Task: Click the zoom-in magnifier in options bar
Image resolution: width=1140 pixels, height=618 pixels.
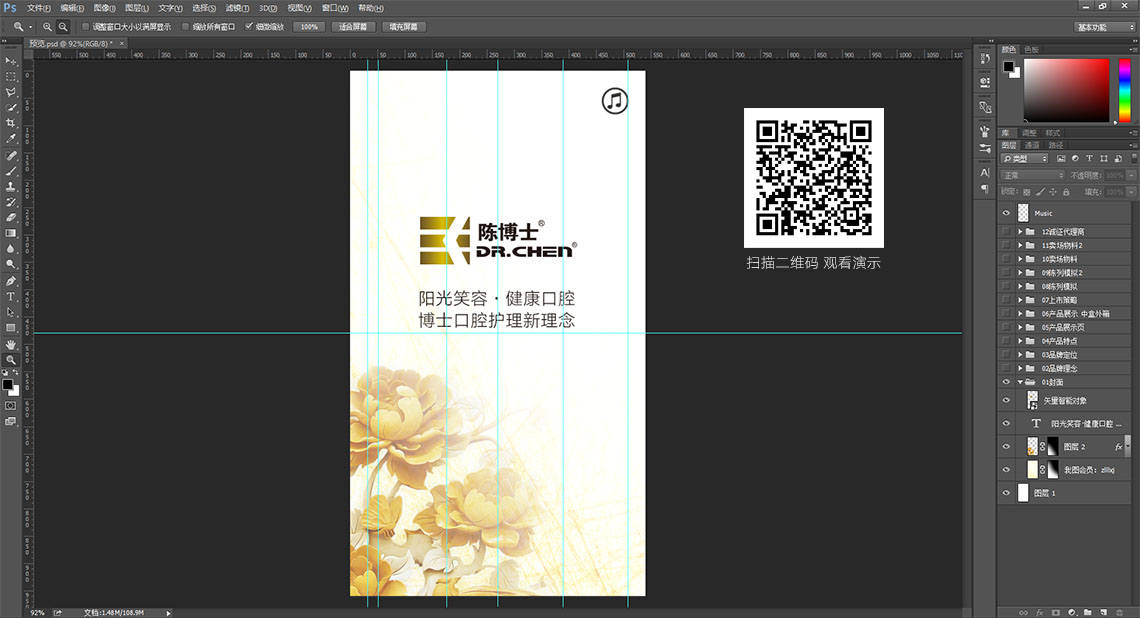Action: [47, 27]
